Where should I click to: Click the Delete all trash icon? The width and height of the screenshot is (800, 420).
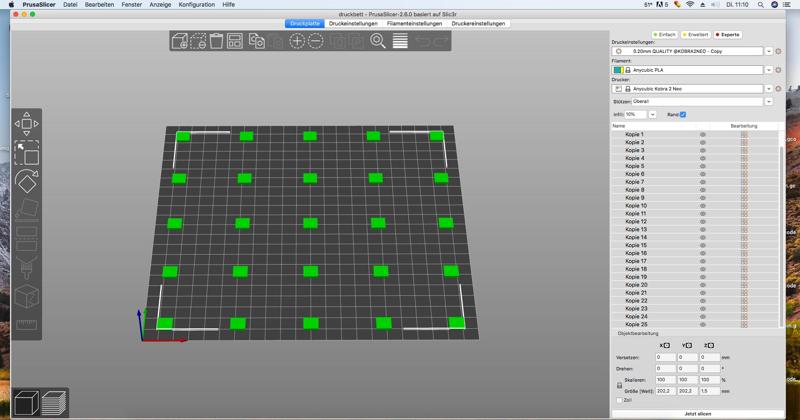[x=217, y=41]
